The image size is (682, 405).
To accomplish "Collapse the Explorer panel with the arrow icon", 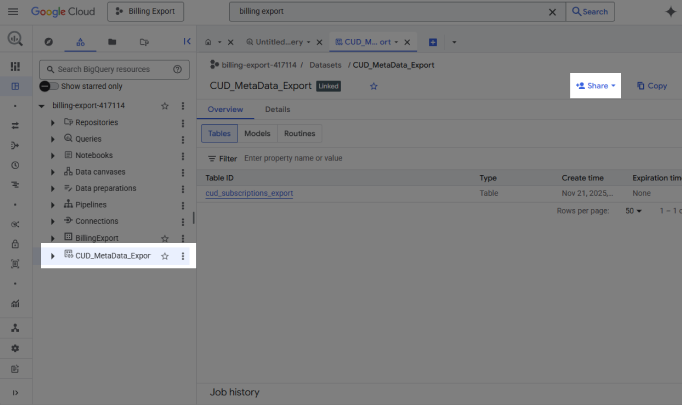I will tap(187, 42).
